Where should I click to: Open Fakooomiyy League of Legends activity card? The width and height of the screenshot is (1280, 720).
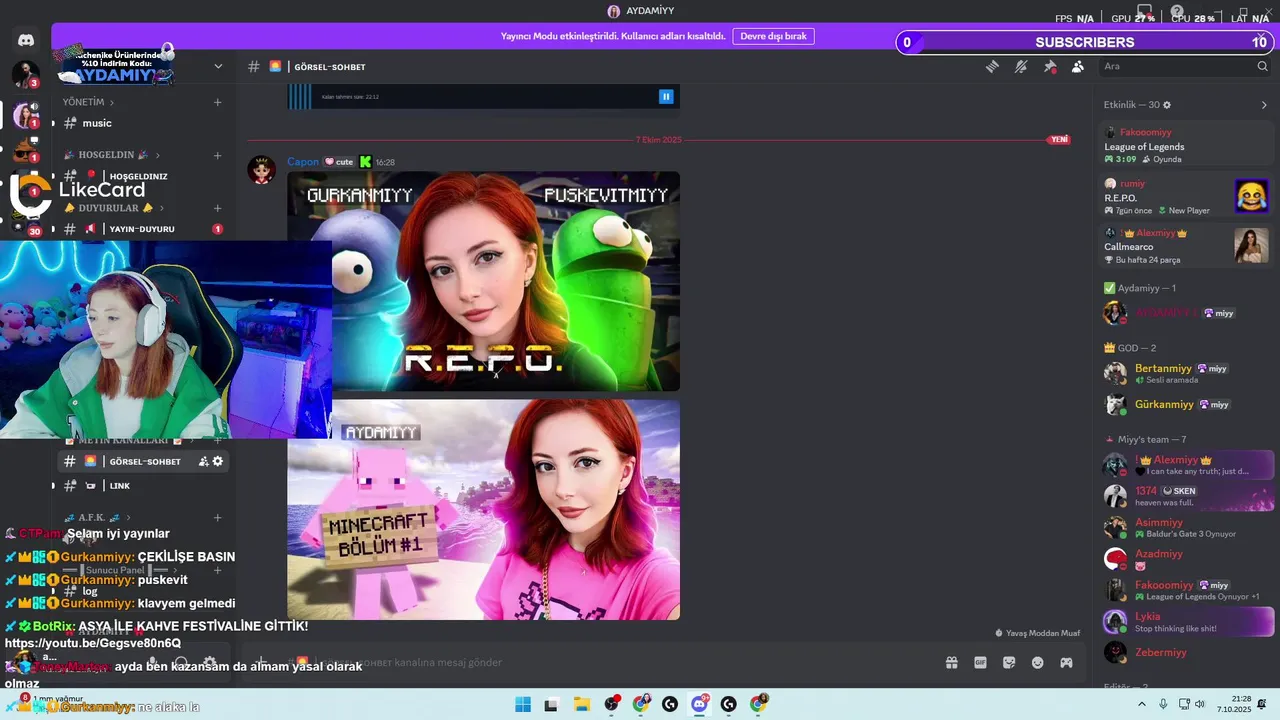pyautogui.click(x=1187, y=145)
